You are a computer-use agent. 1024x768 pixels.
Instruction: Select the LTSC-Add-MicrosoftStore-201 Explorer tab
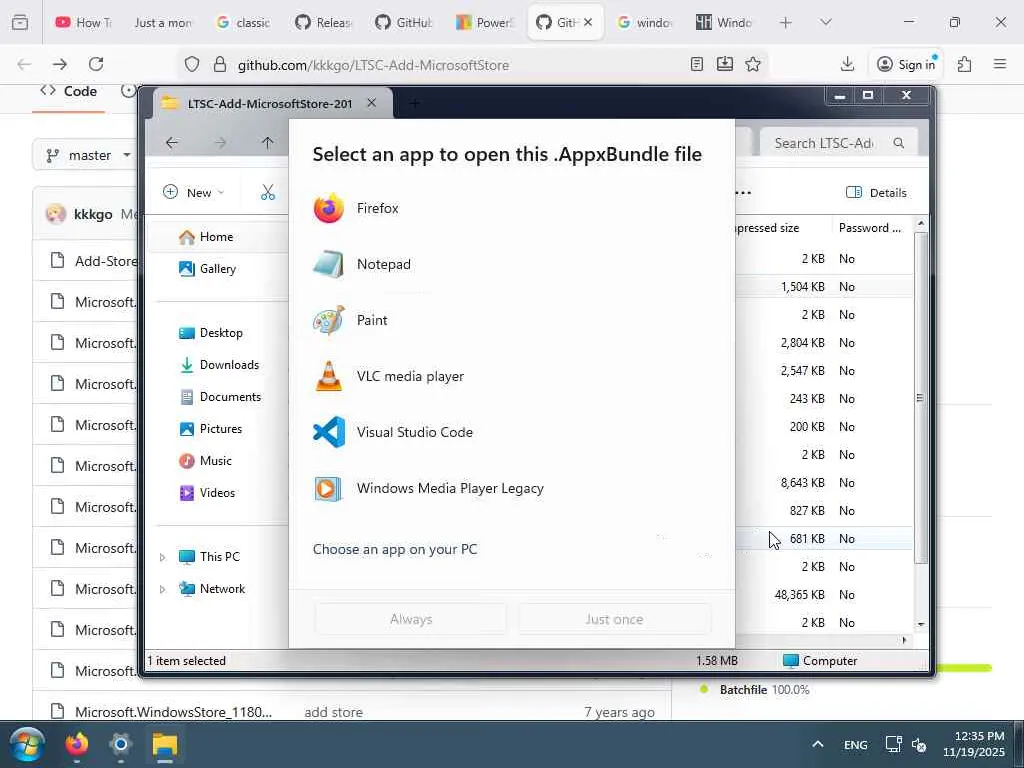(x=269, y=103)
